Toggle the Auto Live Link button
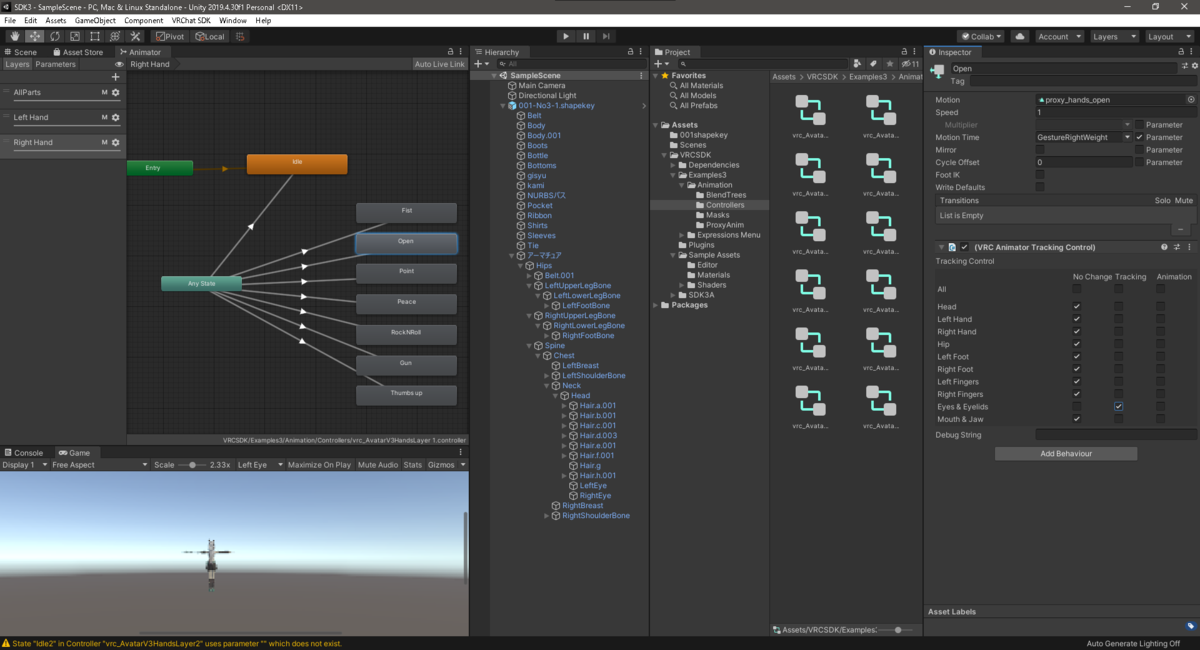Image resolution: width=1200 pixels, height=650 pixels. pos(440,64)
